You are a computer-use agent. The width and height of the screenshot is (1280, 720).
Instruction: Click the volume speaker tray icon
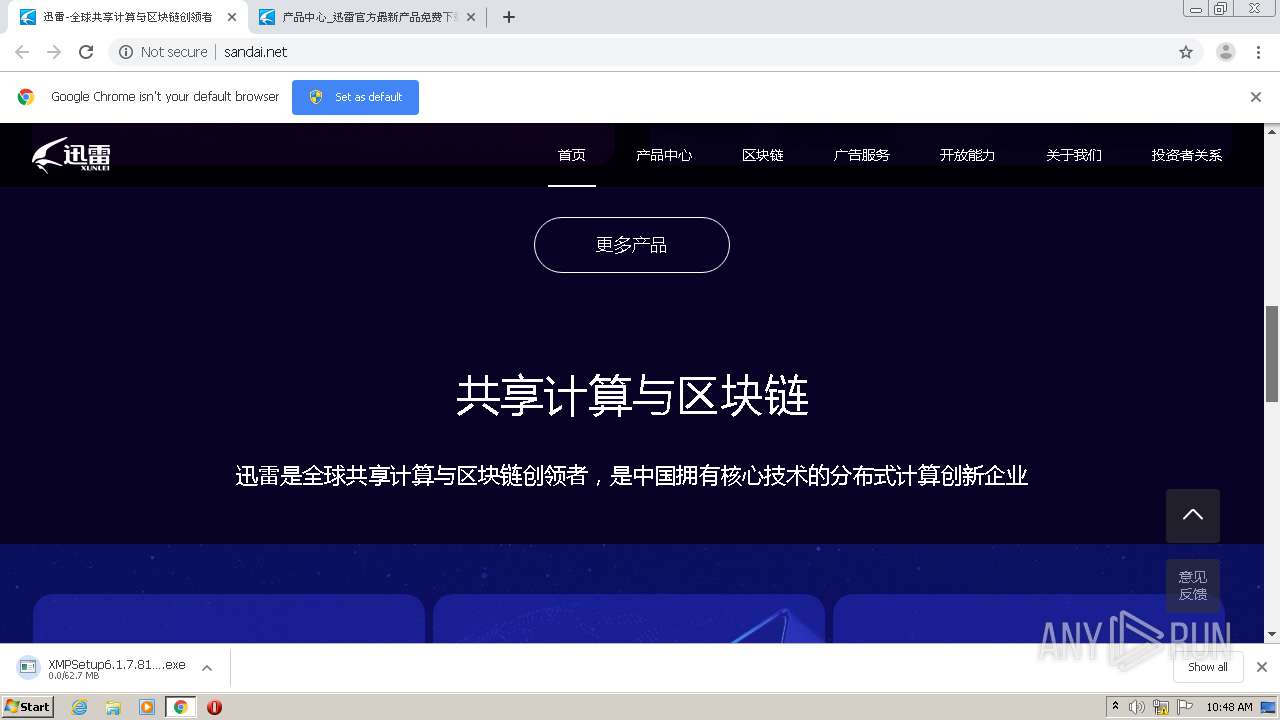[1137, 707]
